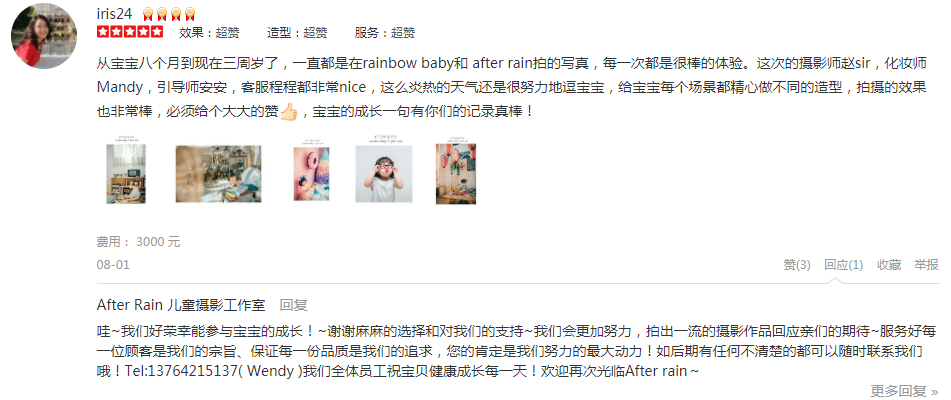Open first review photo of room scene
The width and height of the screenshot is (951, 400).
tap(126, 168)
